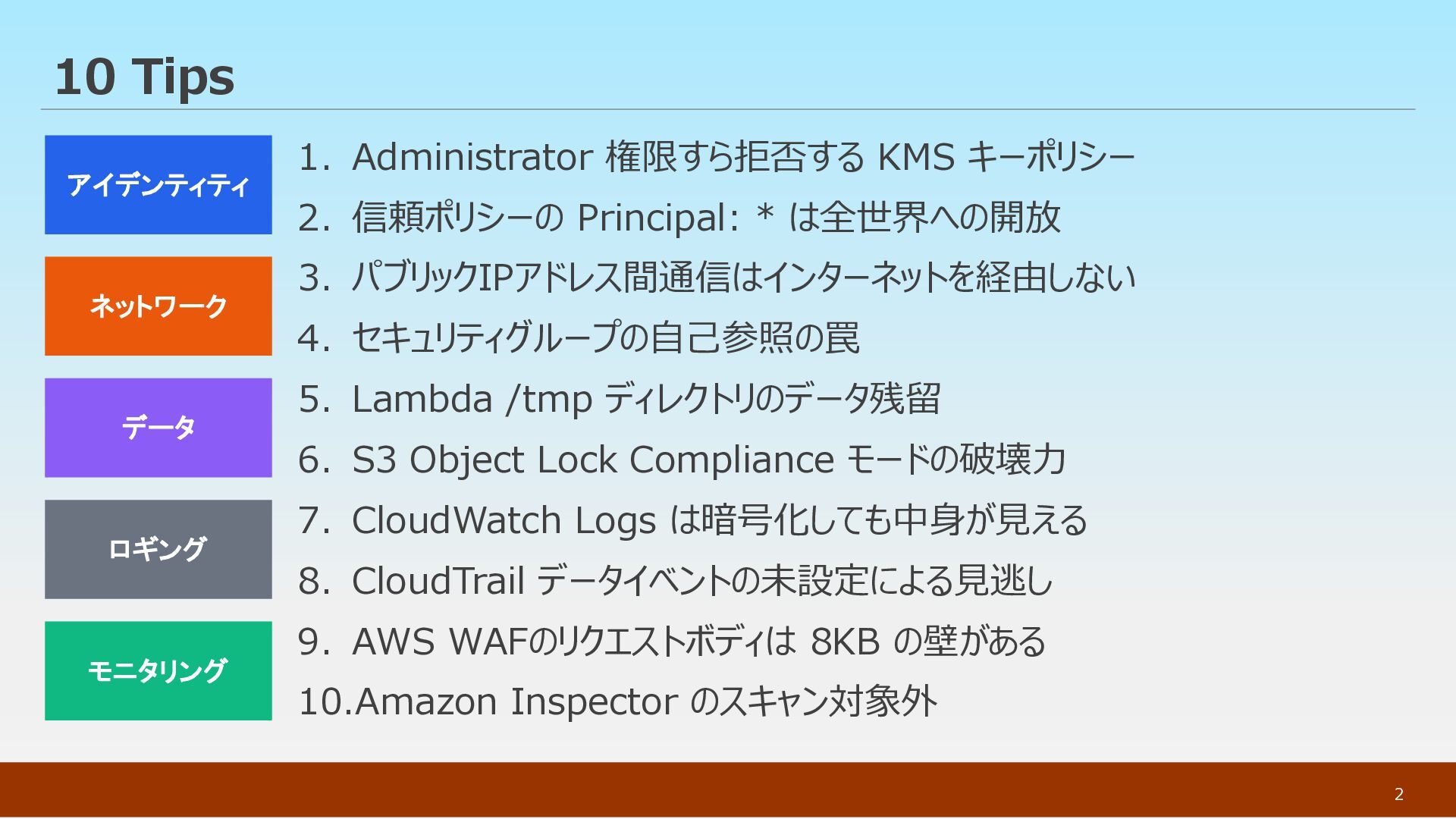Viewport: 1456px width, 819px height.
Task: Click the word "KMS" in tip 1
Action: 915,158
